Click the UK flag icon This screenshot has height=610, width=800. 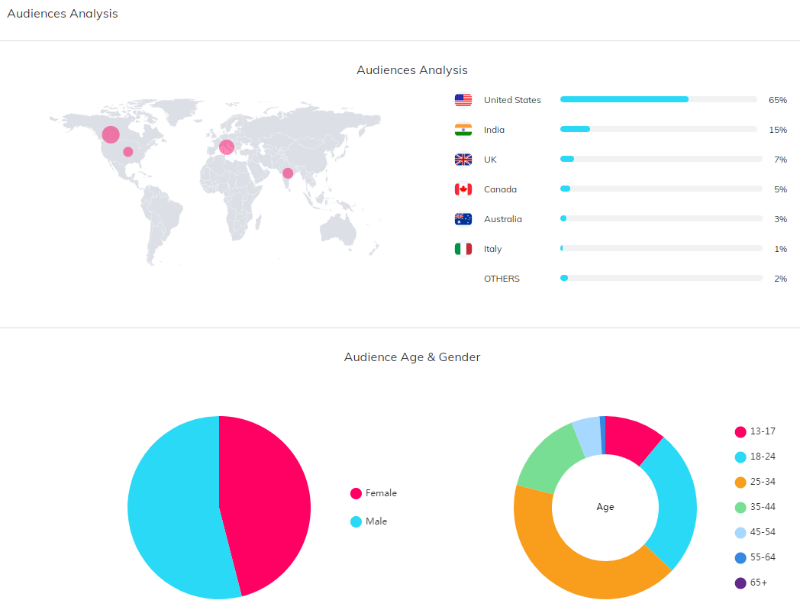click(463, 160)
